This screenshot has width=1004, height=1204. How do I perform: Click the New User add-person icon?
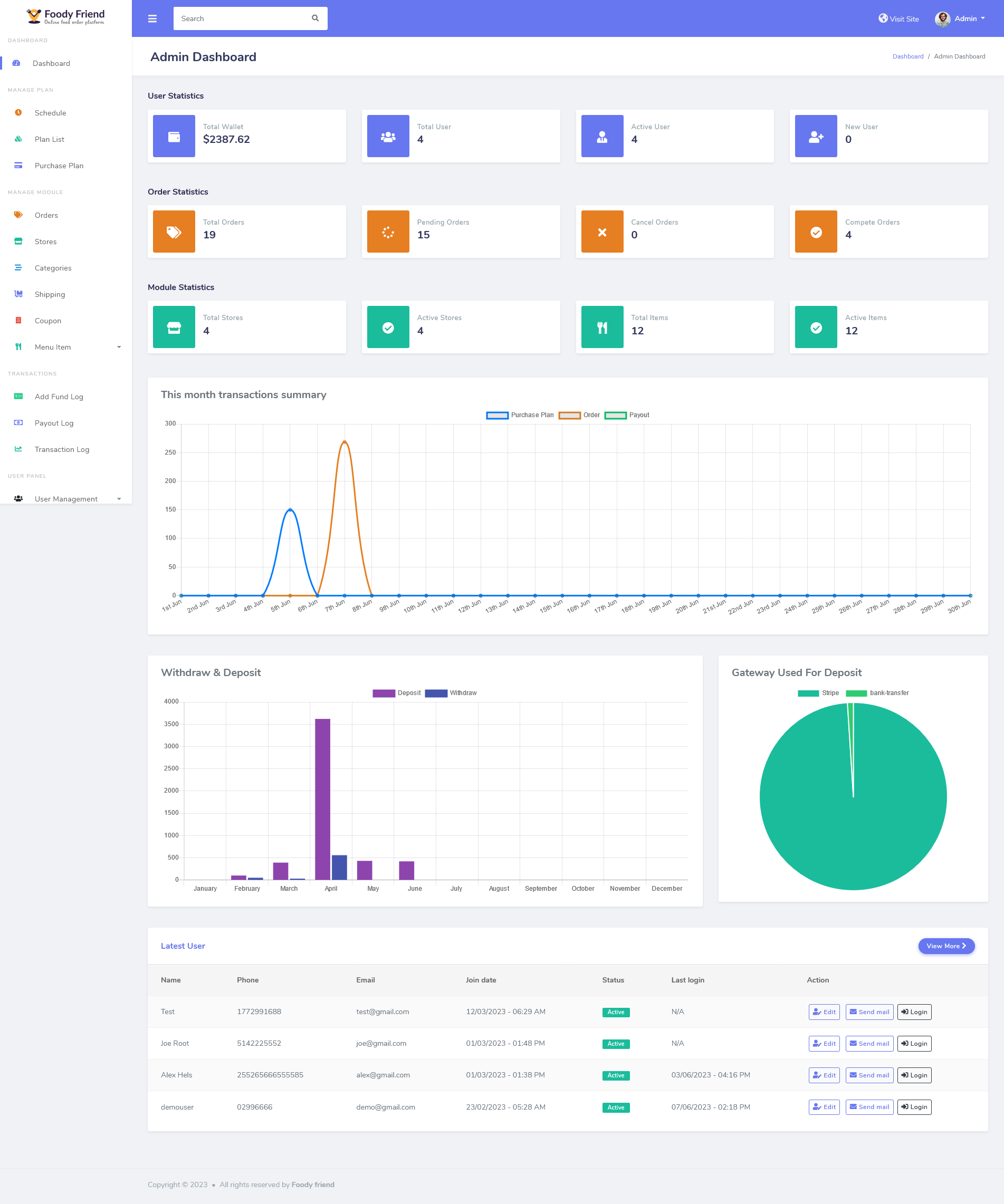coord(816,137)
